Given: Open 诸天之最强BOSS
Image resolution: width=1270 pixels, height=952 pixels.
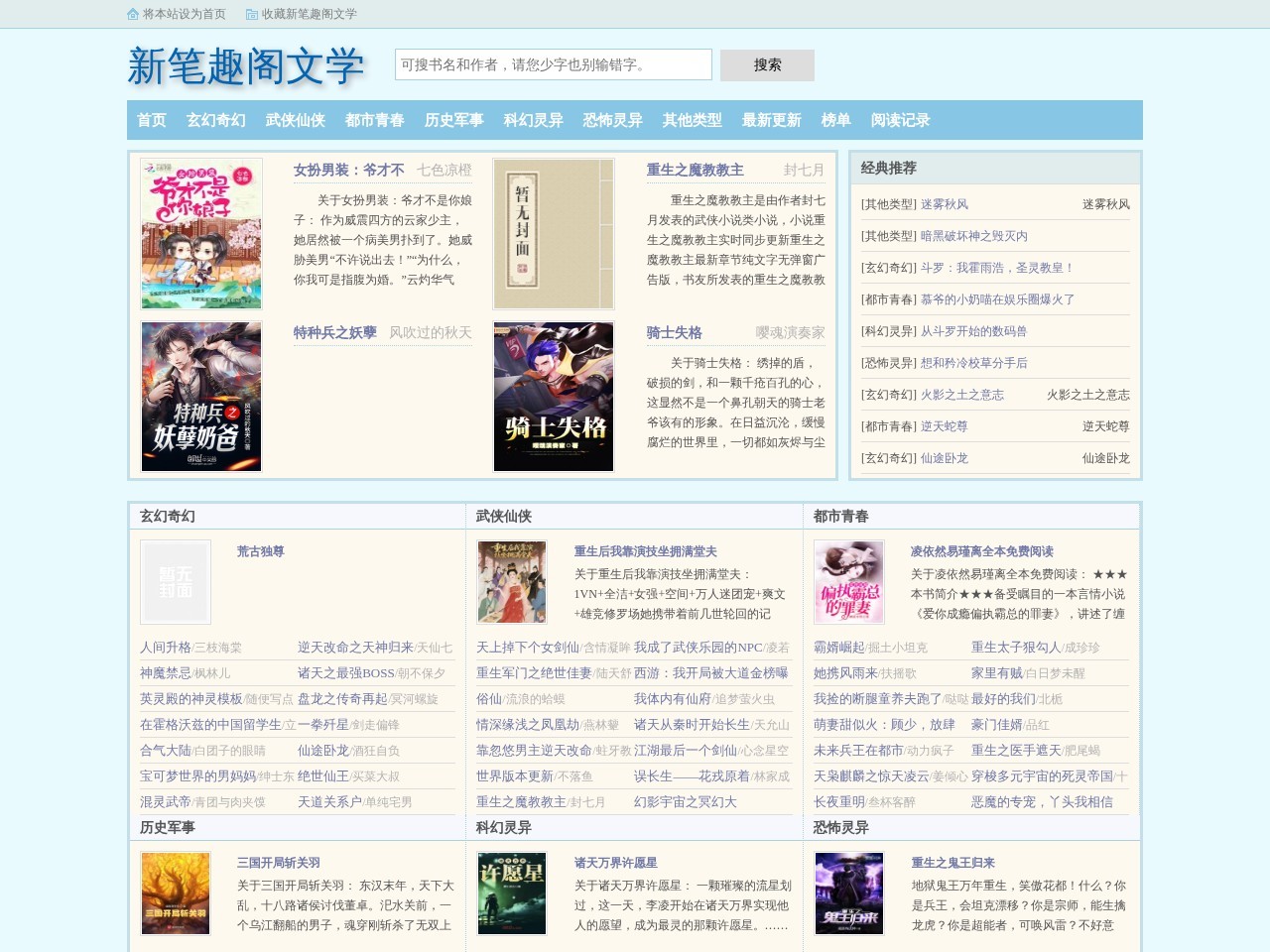Looking at the screenshot, I should 346,673.
